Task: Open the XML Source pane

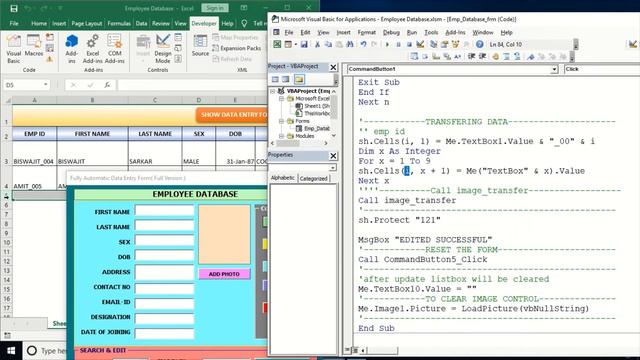Action: point(200,45)
